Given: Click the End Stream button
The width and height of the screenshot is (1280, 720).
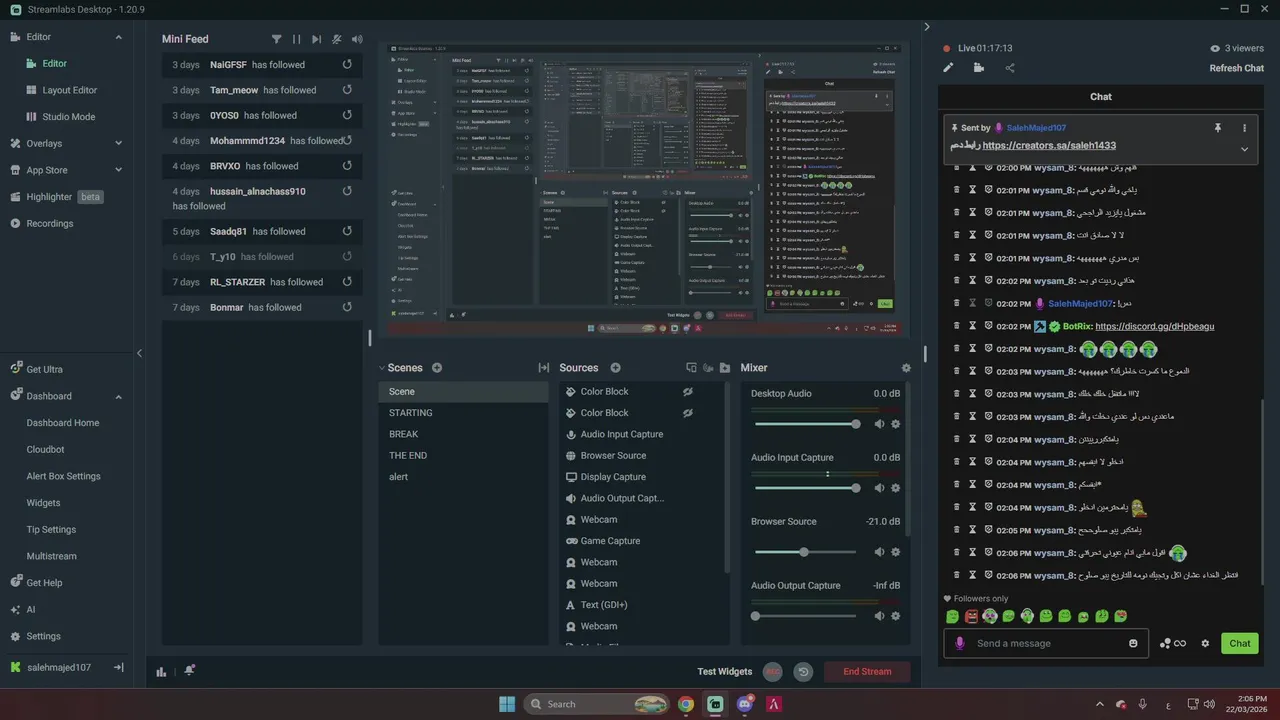Looking at the screenshot, I should (x=867, y=672).
